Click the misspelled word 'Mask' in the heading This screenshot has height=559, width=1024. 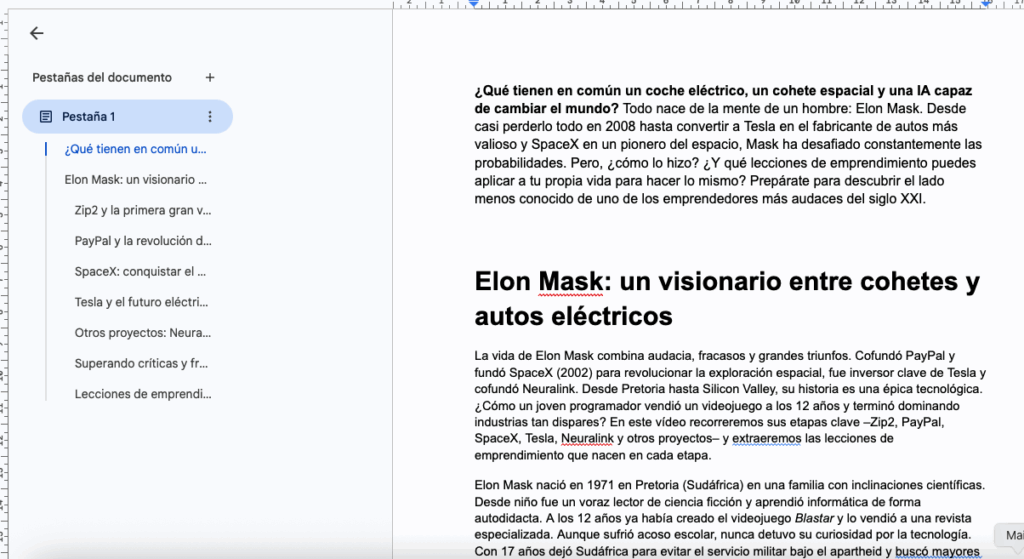(x=571, y=282)
